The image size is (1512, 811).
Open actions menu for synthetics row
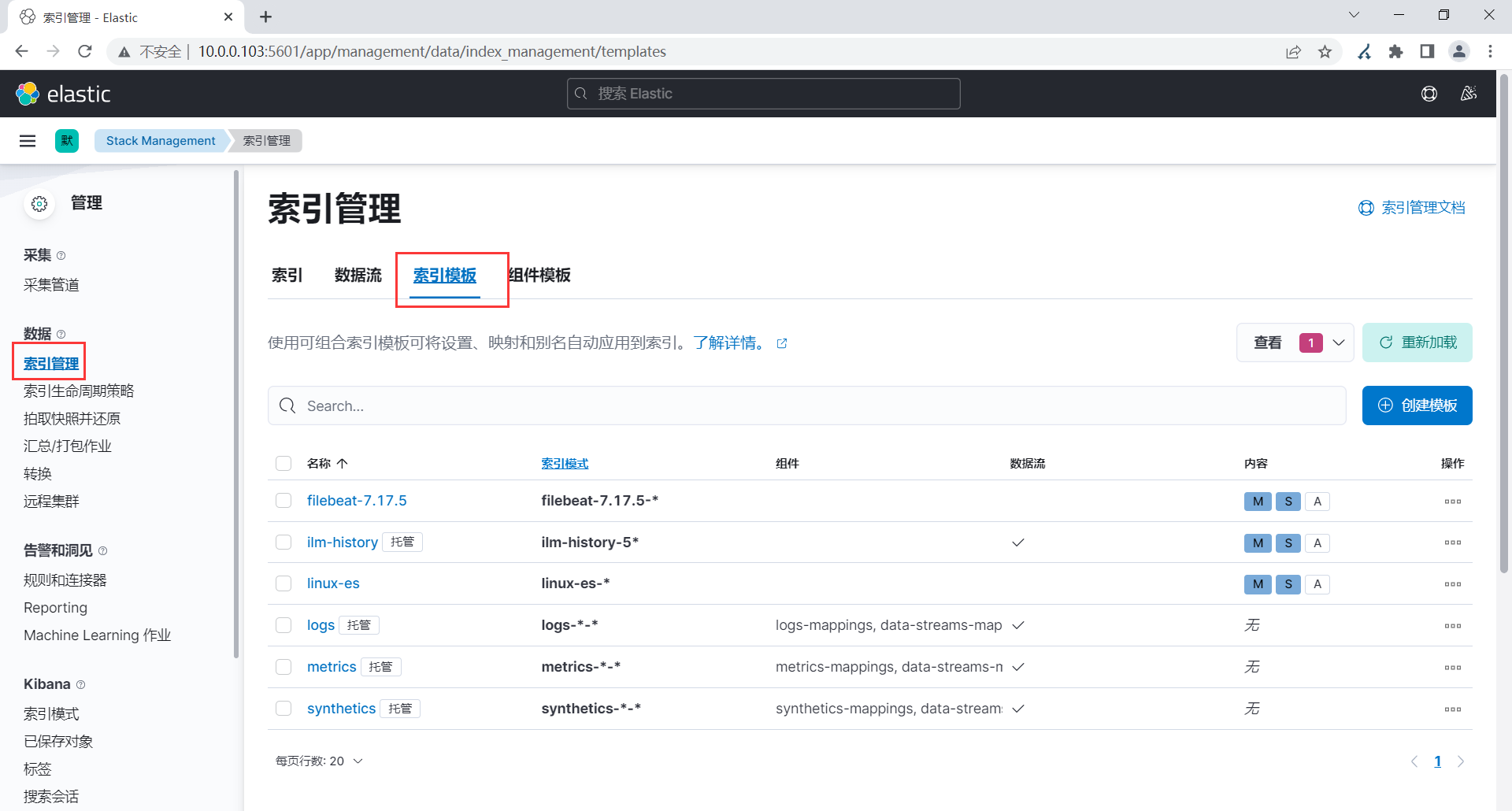pos(1453,709)
